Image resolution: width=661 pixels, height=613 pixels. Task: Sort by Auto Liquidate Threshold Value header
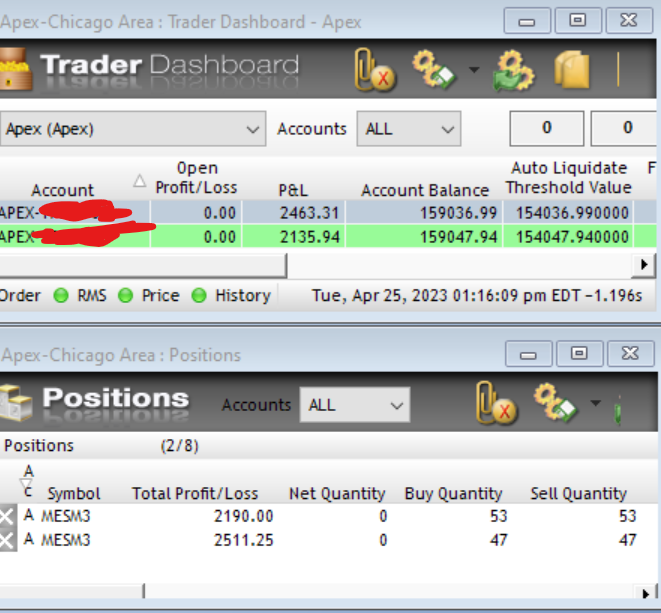(x=569, y=178)
